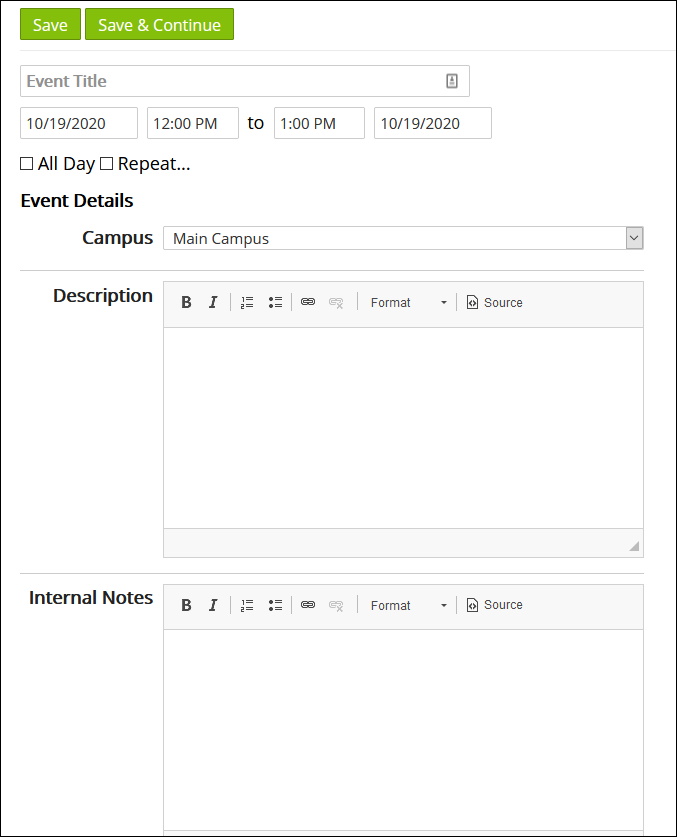
Task: Toggle Italic in Internal Notes toolbar
Action: 212,605
